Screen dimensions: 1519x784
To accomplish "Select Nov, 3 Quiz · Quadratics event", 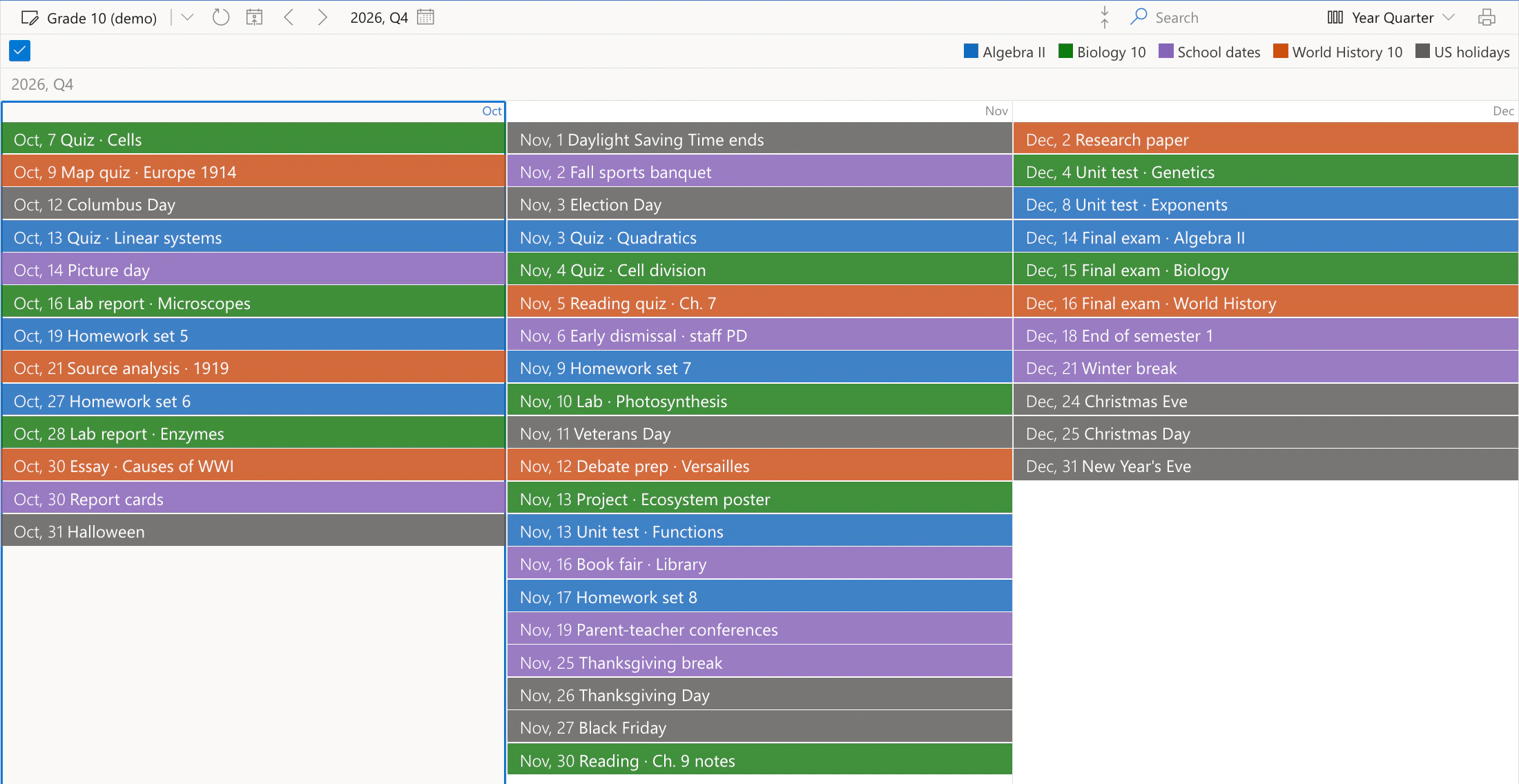I will click(x=759, y=237).
